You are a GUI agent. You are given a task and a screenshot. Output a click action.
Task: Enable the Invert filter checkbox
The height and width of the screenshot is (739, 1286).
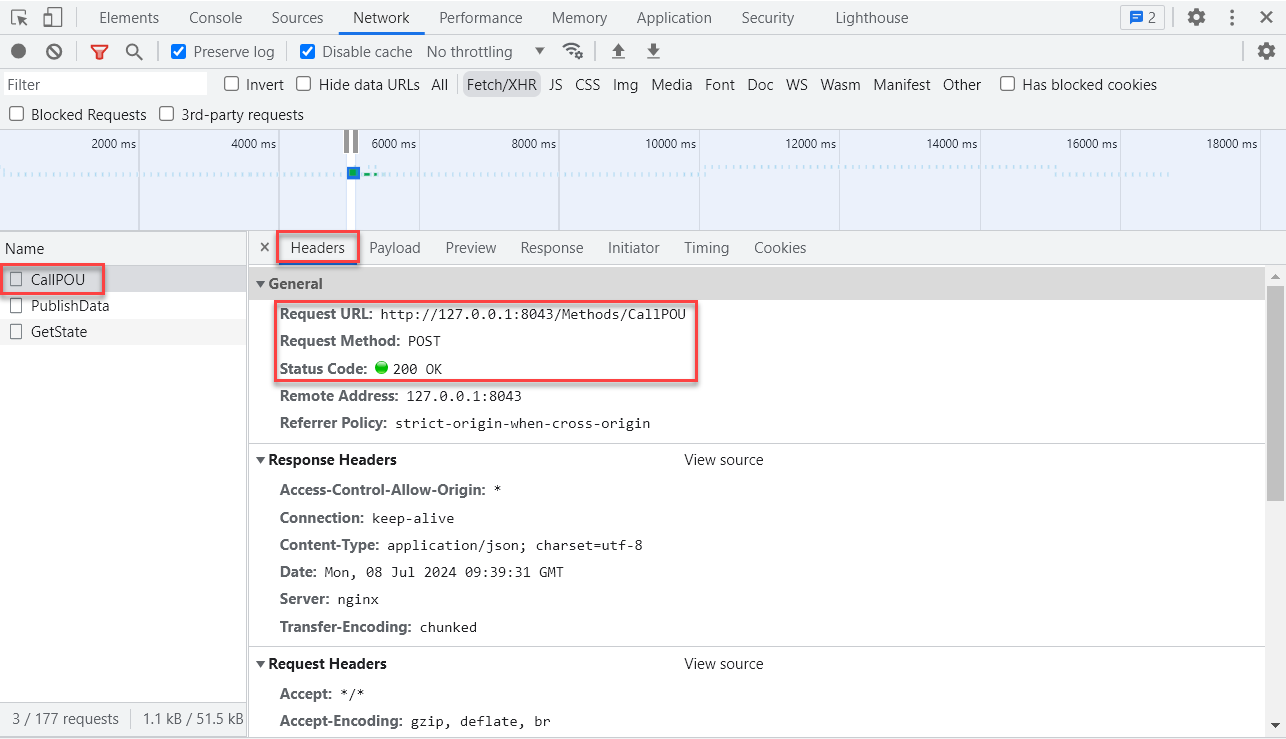(x=231, y=84)
